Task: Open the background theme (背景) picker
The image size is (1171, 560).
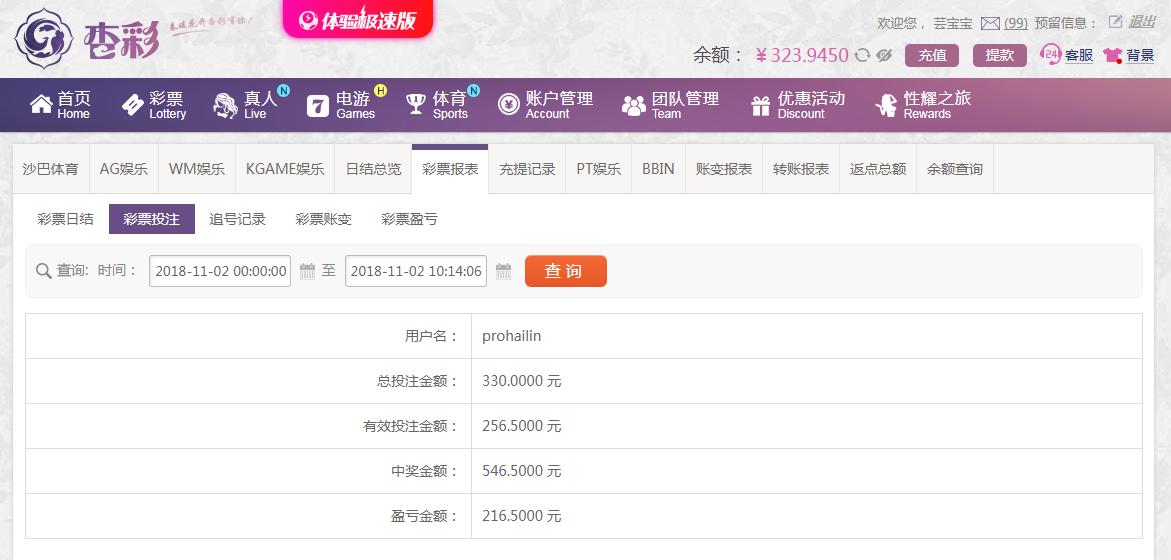Action: (x=1129, y=55)
